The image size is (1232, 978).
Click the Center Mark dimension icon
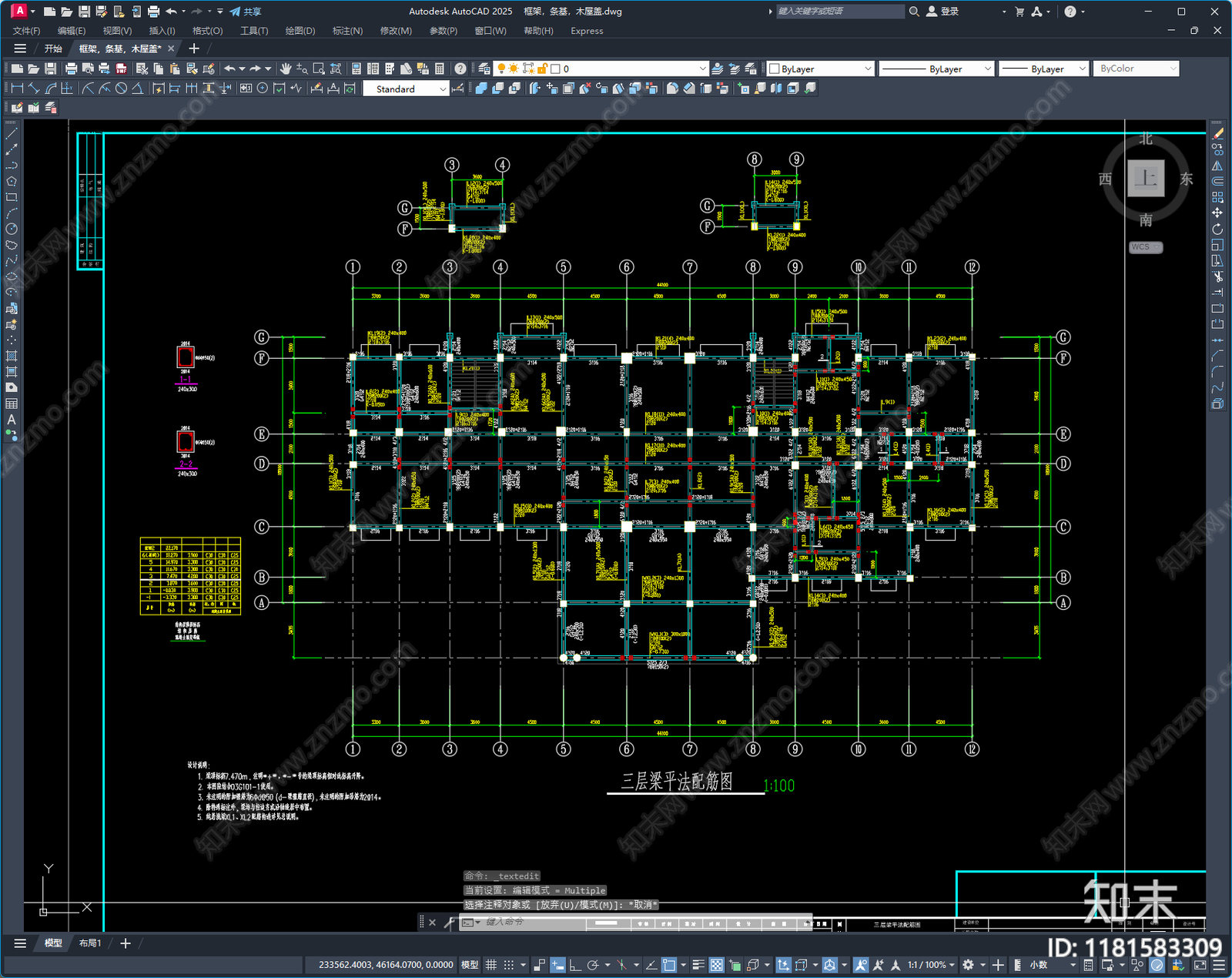coord(263,89)
